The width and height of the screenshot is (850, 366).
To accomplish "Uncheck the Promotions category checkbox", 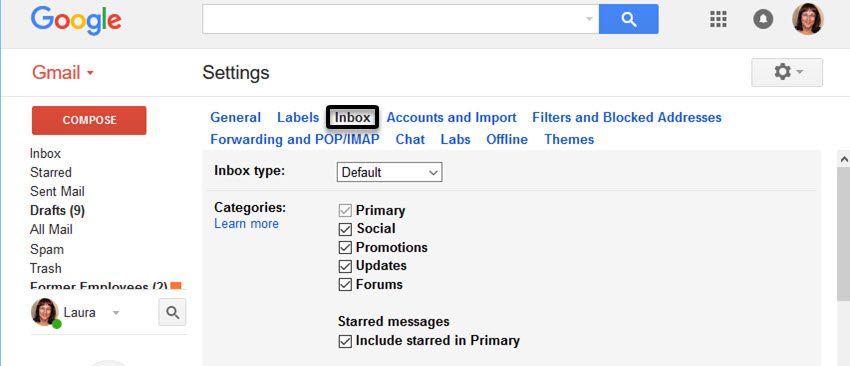I will [345, 248].
